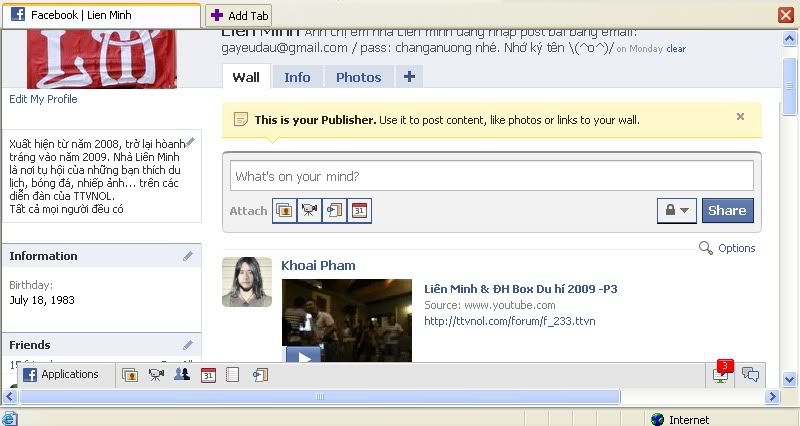This screenshot has height=426, width=800.
Task: Dismiss the Publisher tip notice
Action: click(x=740, y=117)
